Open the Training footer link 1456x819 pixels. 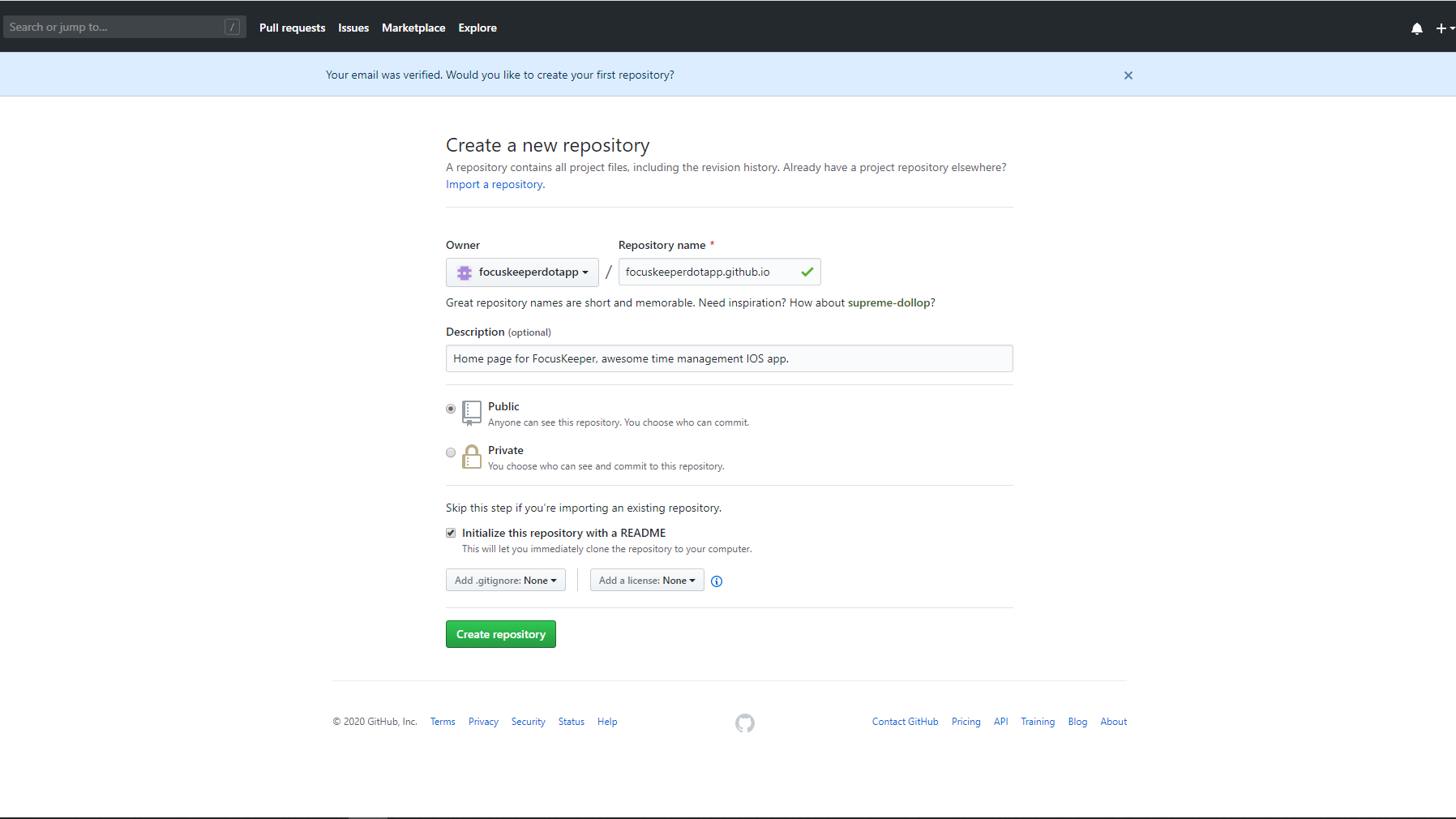tap(1038, 722)
